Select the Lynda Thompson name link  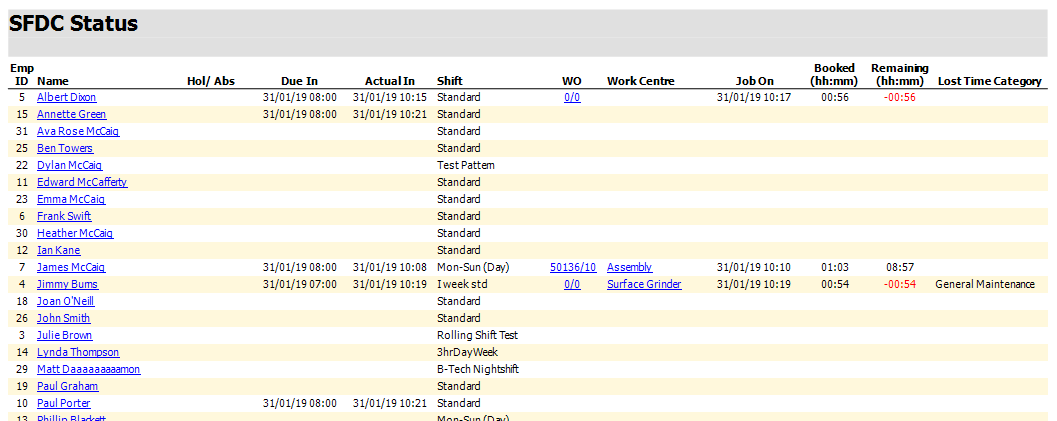(78, 352)
